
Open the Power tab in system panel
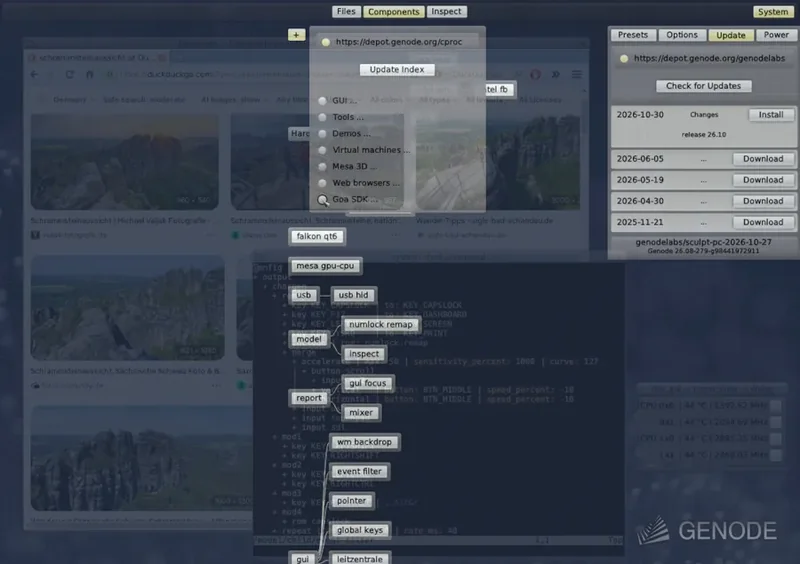tap(776, 35)
